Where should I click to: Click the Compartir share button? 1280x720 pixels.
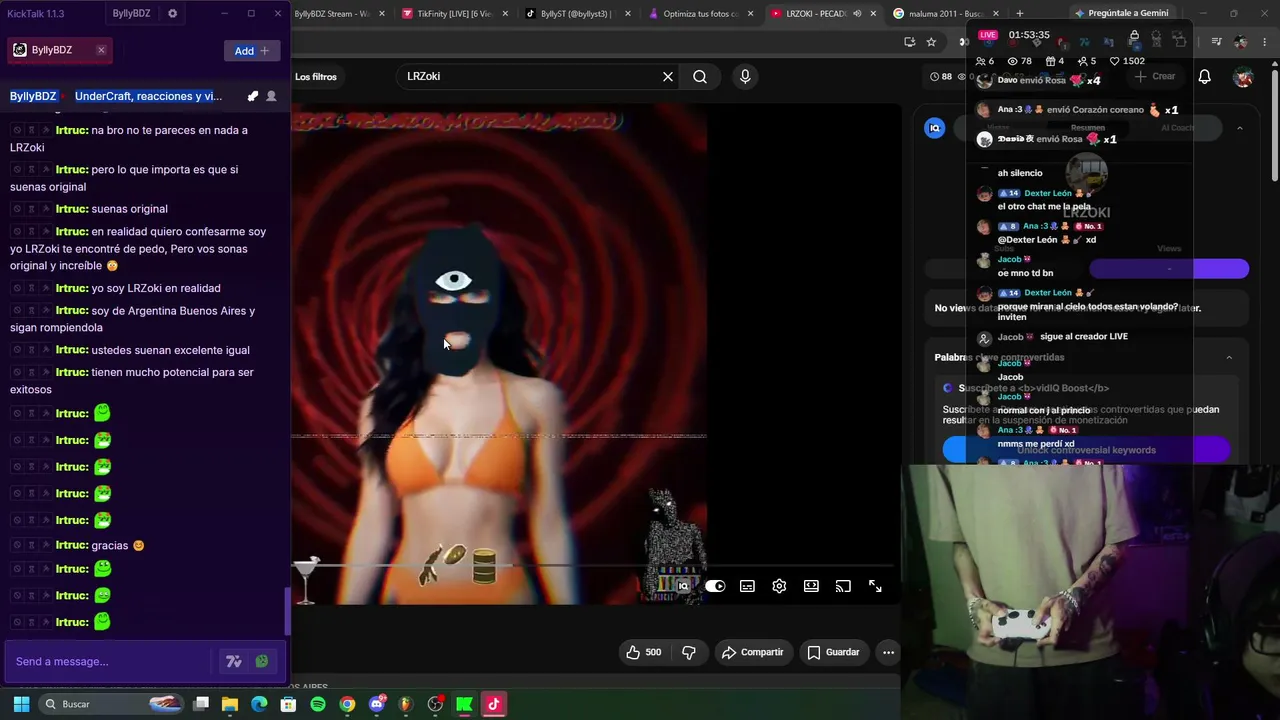click(753, 652)
